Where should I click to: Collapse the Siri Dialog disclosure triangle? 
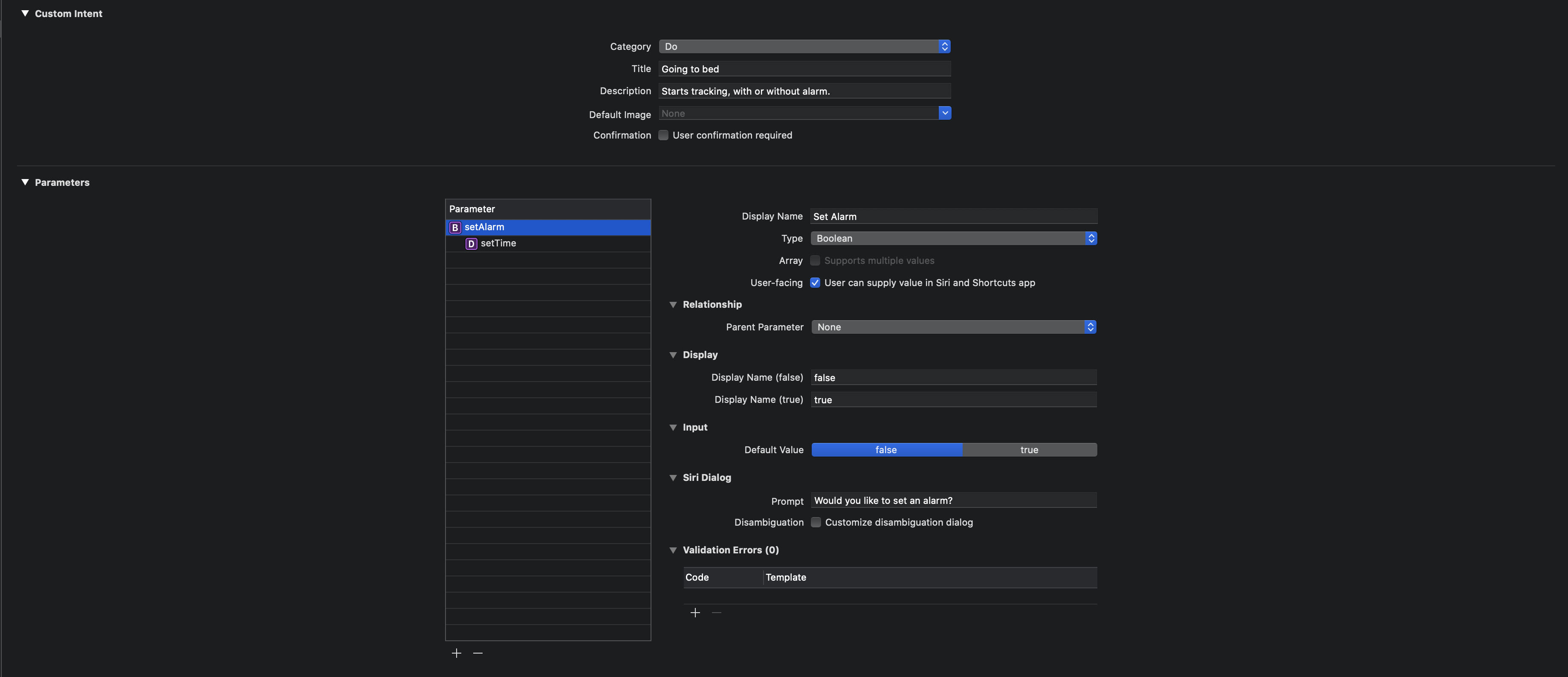673,478
